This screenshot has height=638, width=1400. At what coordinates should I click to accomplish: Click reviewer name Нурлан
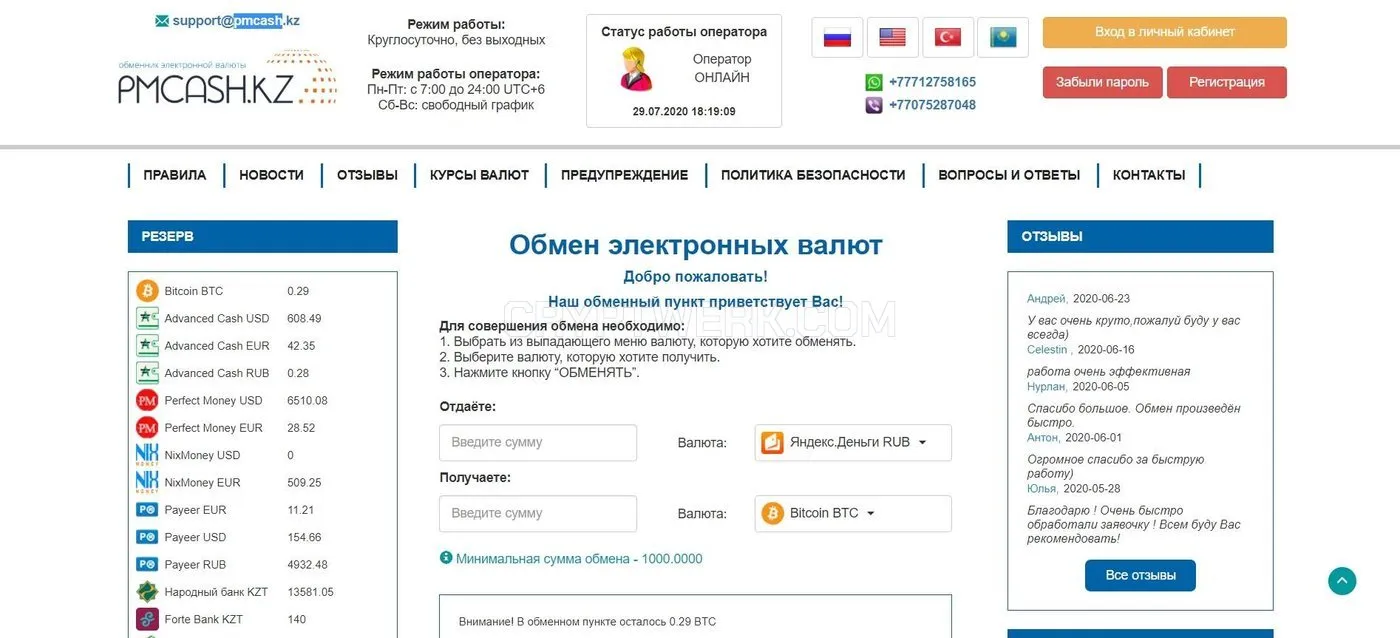1046,387
